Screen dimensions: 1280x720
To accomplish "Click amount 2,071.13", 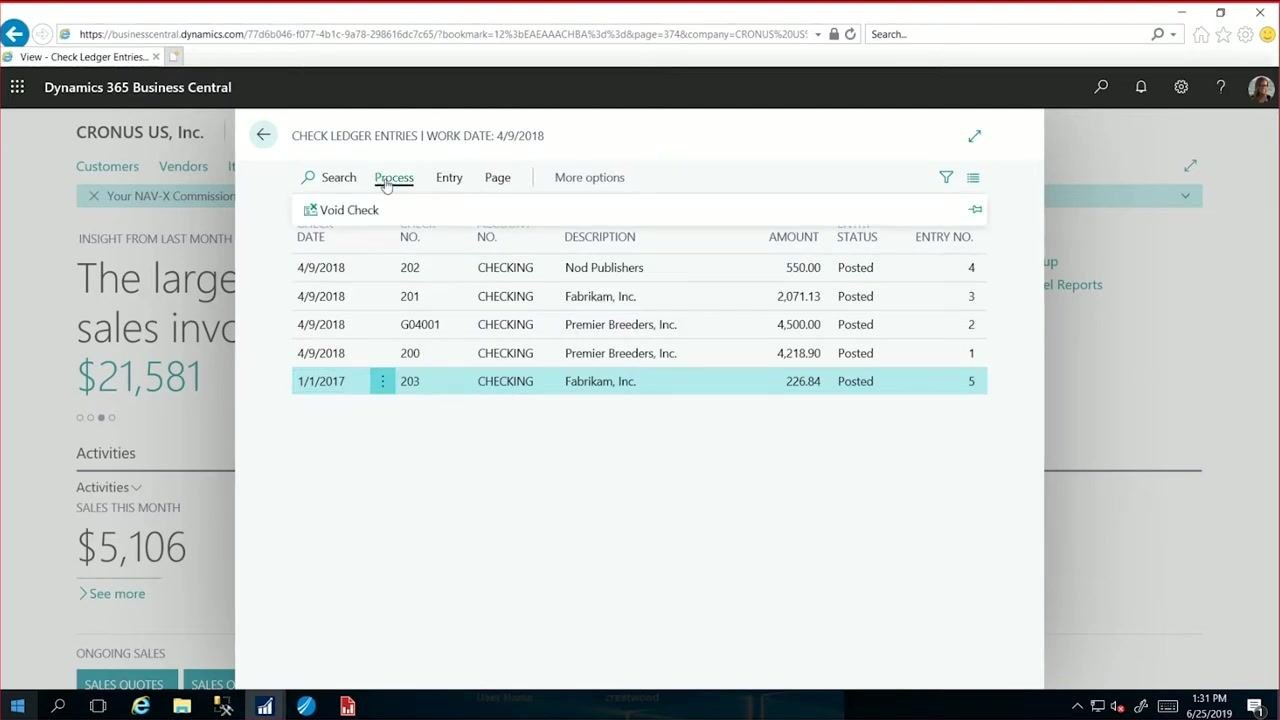I will point(798,296).
